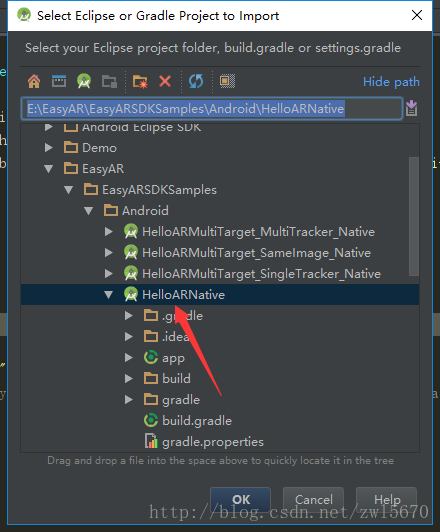Click Android Studio icon in title bar

click(x=24, y=15)
